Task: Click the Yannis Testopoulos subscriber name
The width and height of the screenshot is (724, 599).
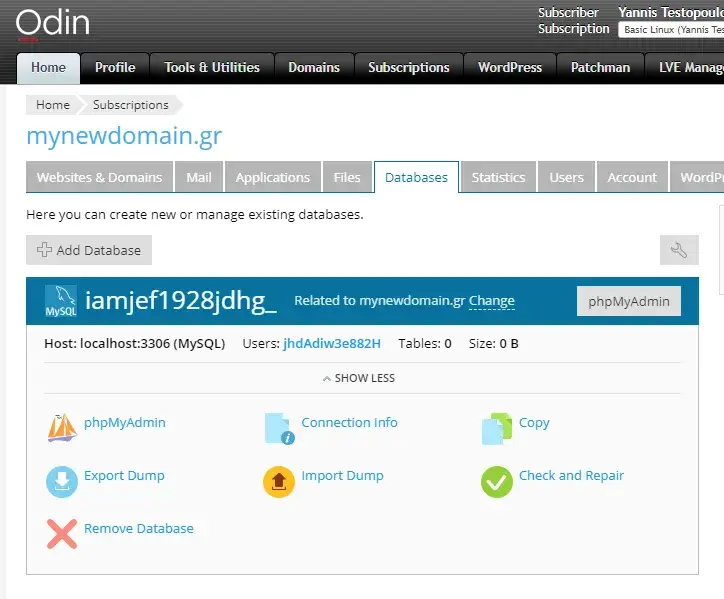Action: [x=671, y=12]
